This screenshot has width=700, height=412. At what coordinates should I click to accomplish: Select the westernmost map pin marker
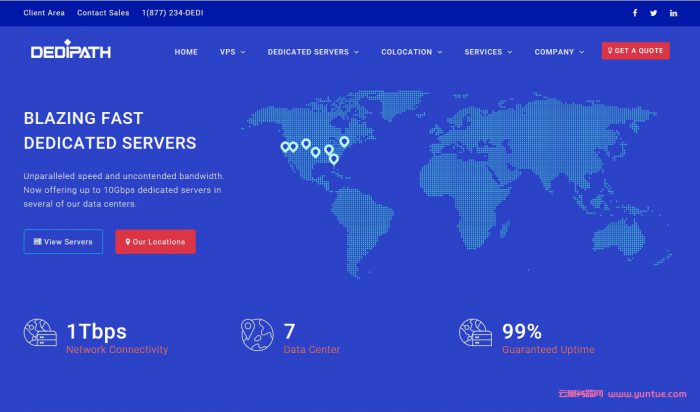click(x=285, y=147)
